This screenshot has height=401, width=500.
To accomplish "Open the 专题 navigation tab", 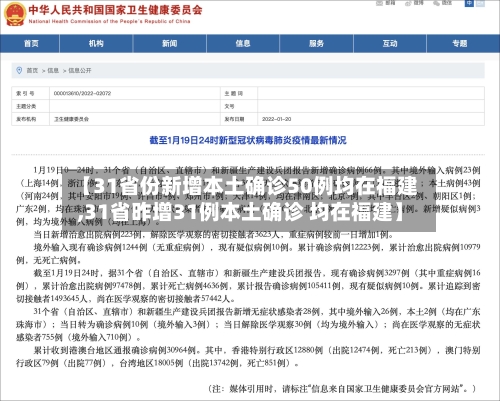I will [x=460, y=43].
